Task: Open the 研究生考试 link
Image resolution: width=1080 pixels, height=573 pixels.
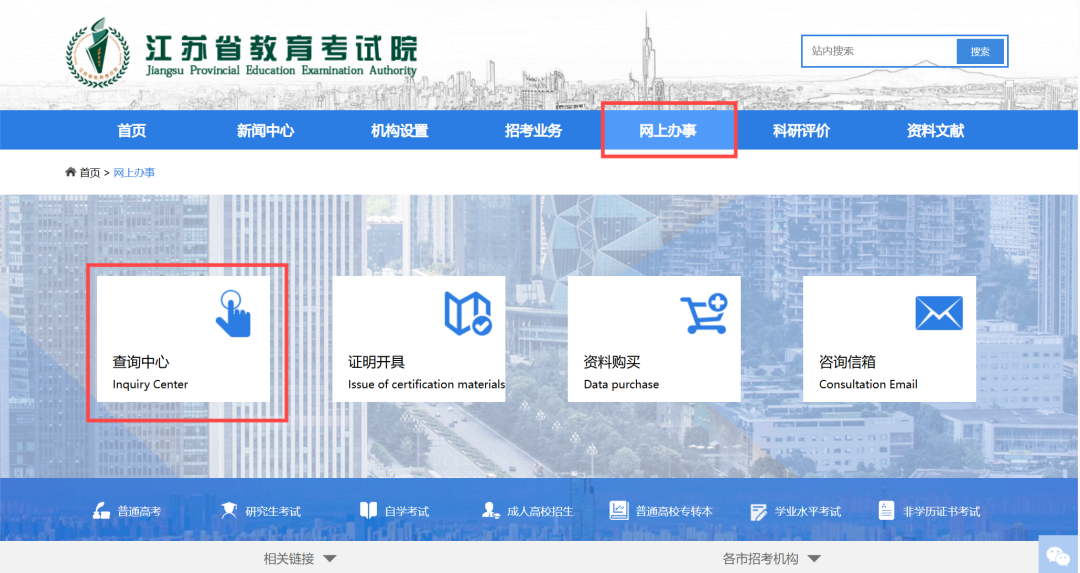Action: click(x=273, y=511)
